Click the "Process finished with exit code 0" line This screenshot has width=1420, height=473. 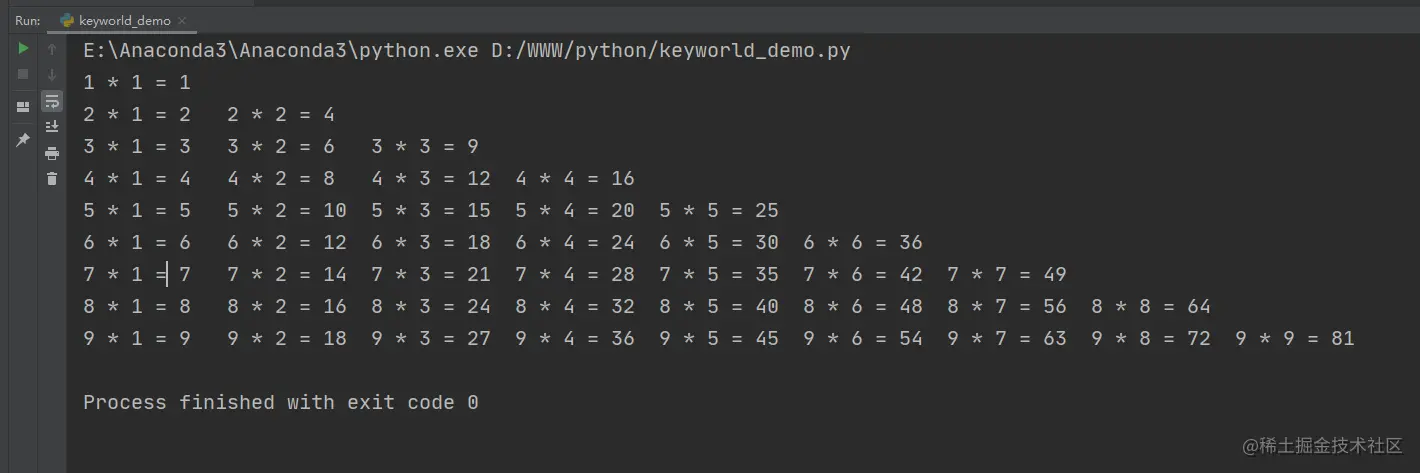[281, 403]
